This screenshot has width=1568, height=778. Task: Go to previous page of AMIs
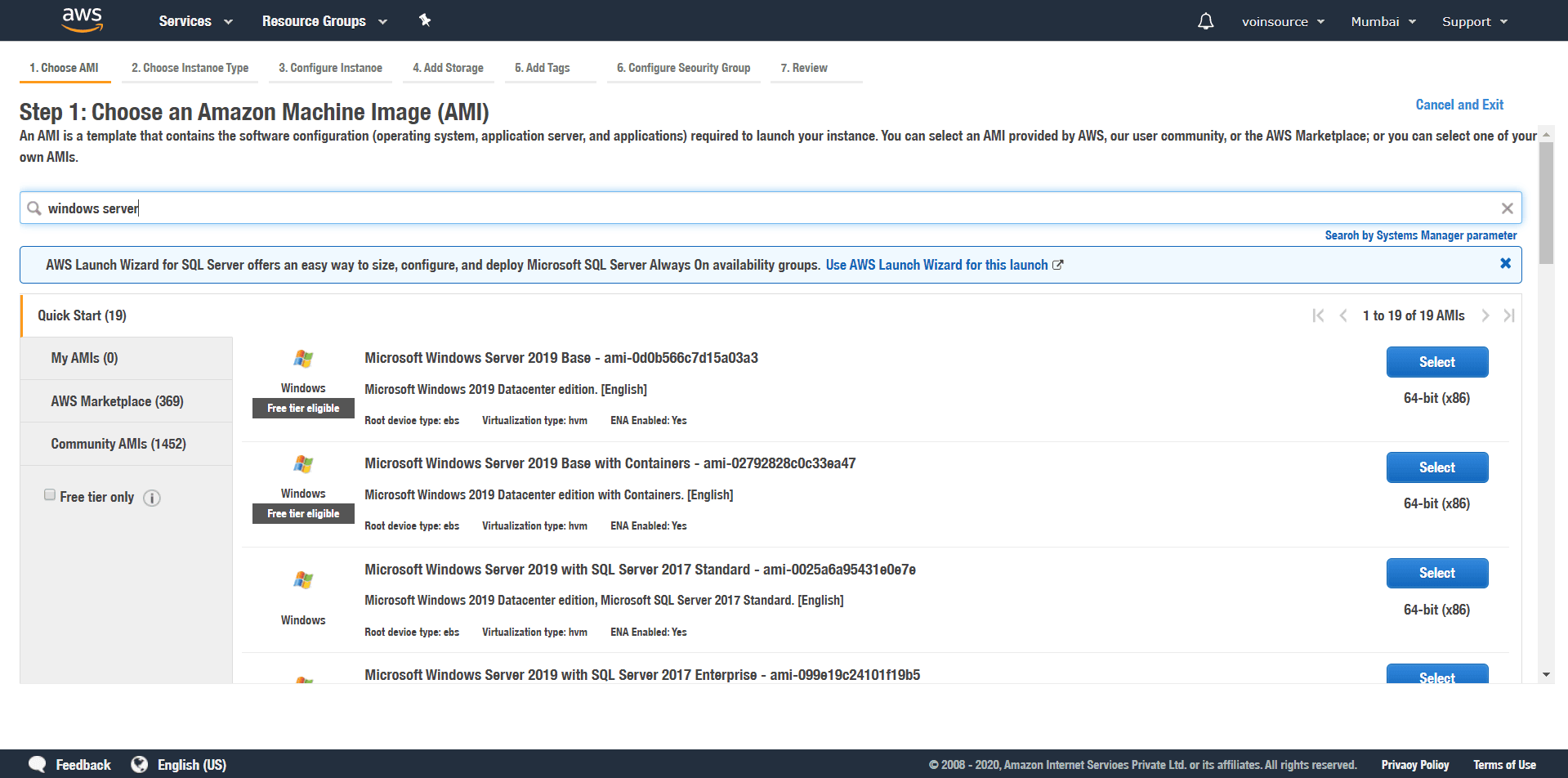coord(1343,315)
